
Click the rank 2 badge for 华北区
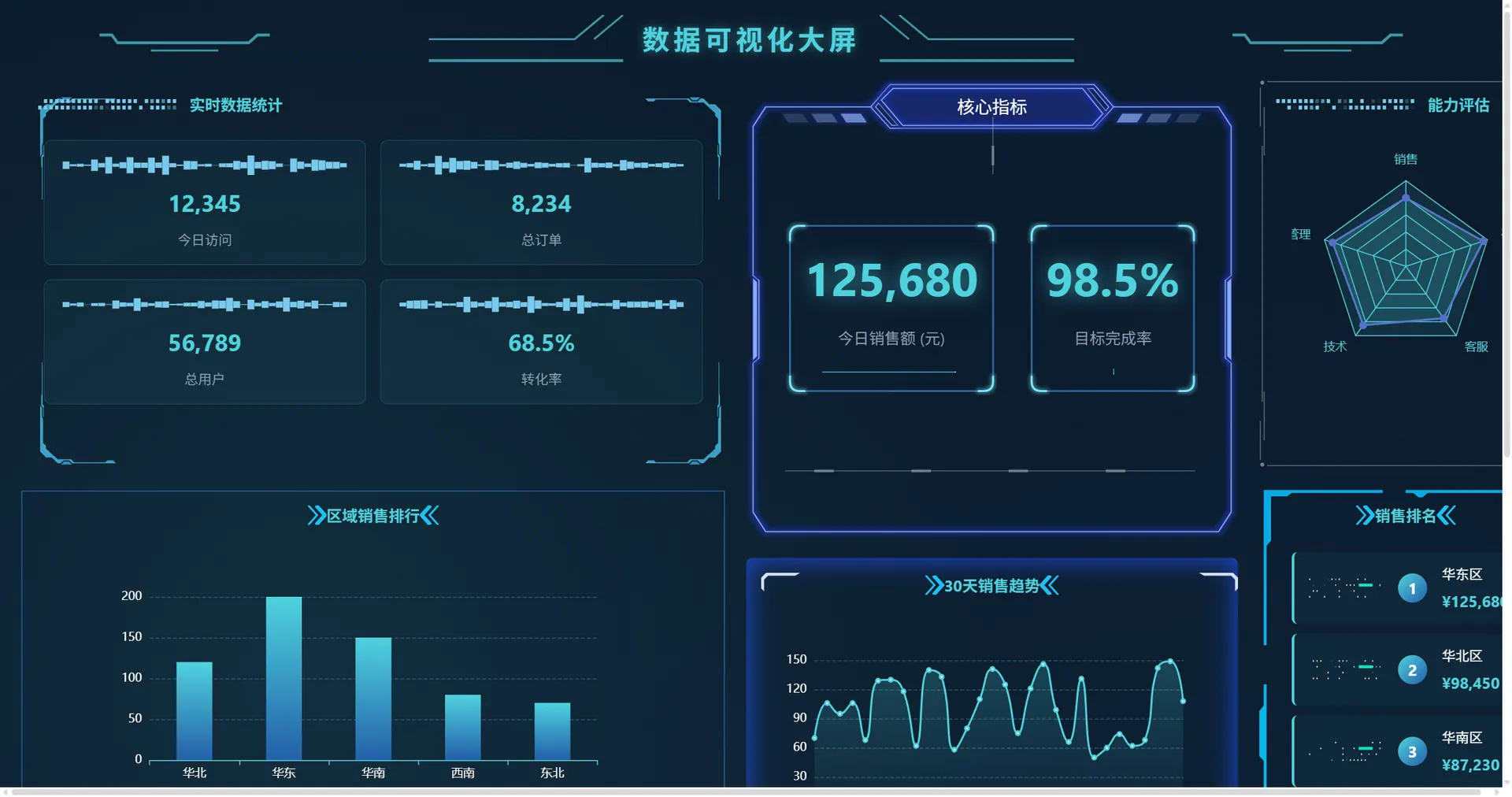pos(1412,670)
